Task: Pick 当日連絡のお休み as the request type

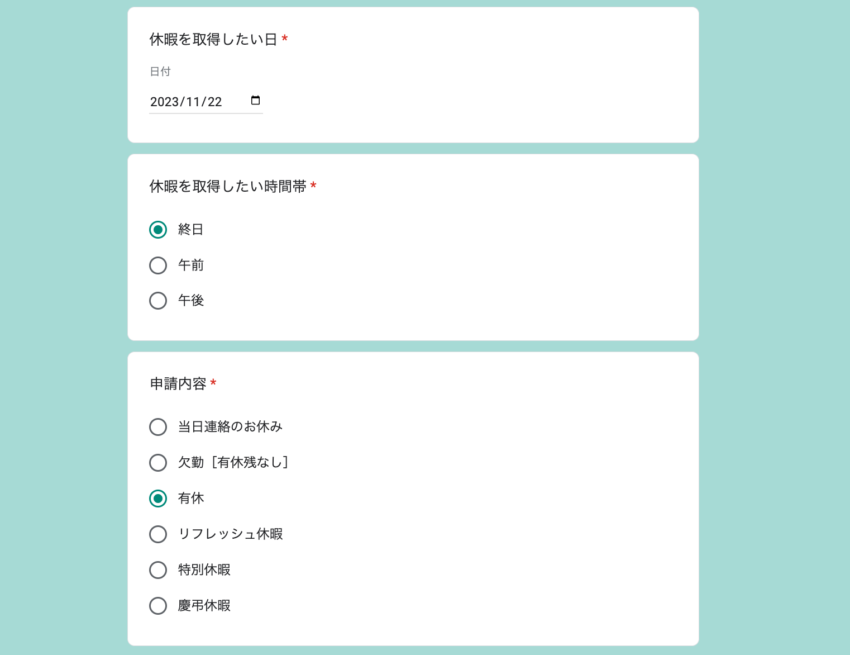Action: pos(158,426)
